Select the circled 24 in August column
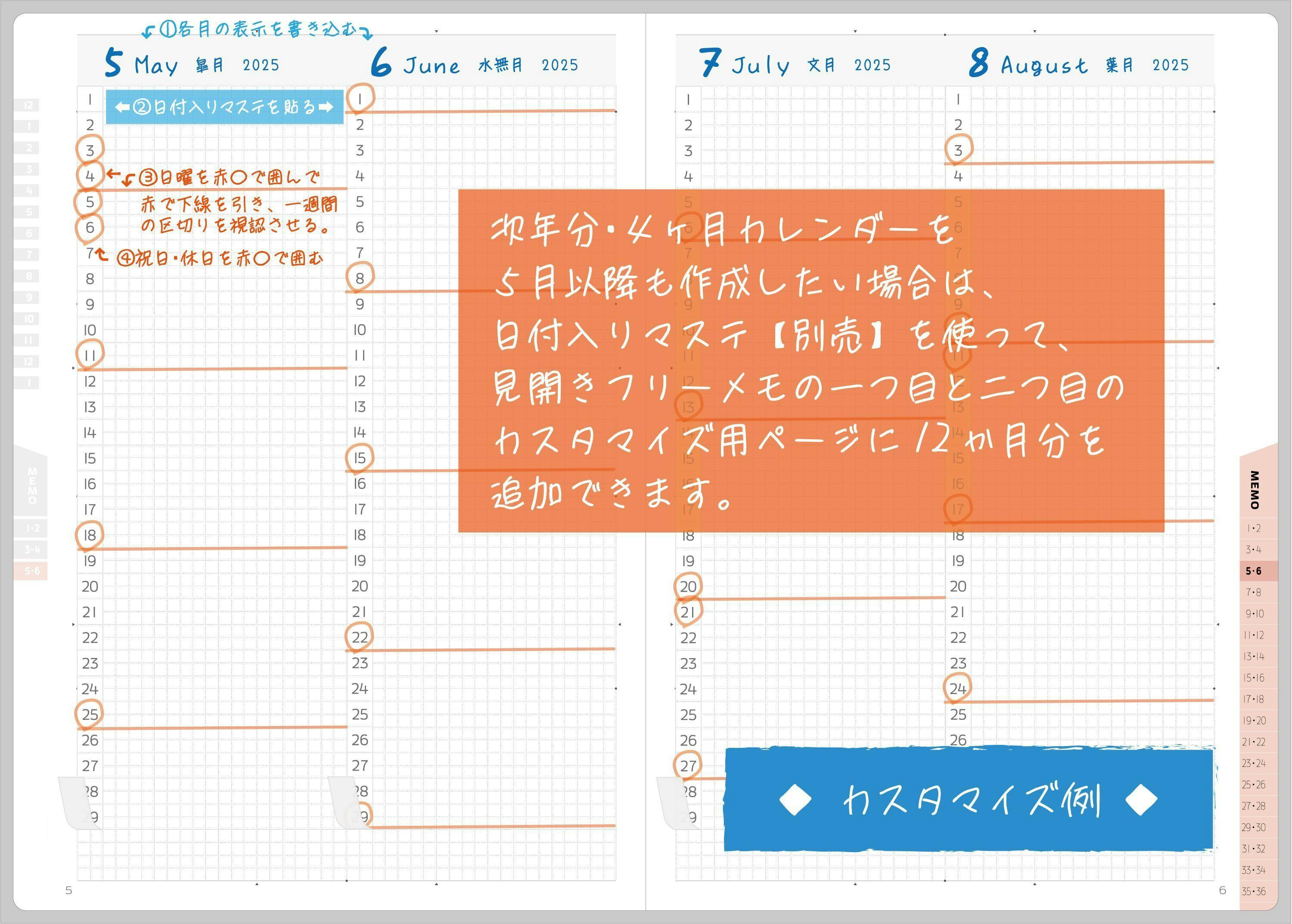Screen dimensions: 1292x924 [958, 688]
